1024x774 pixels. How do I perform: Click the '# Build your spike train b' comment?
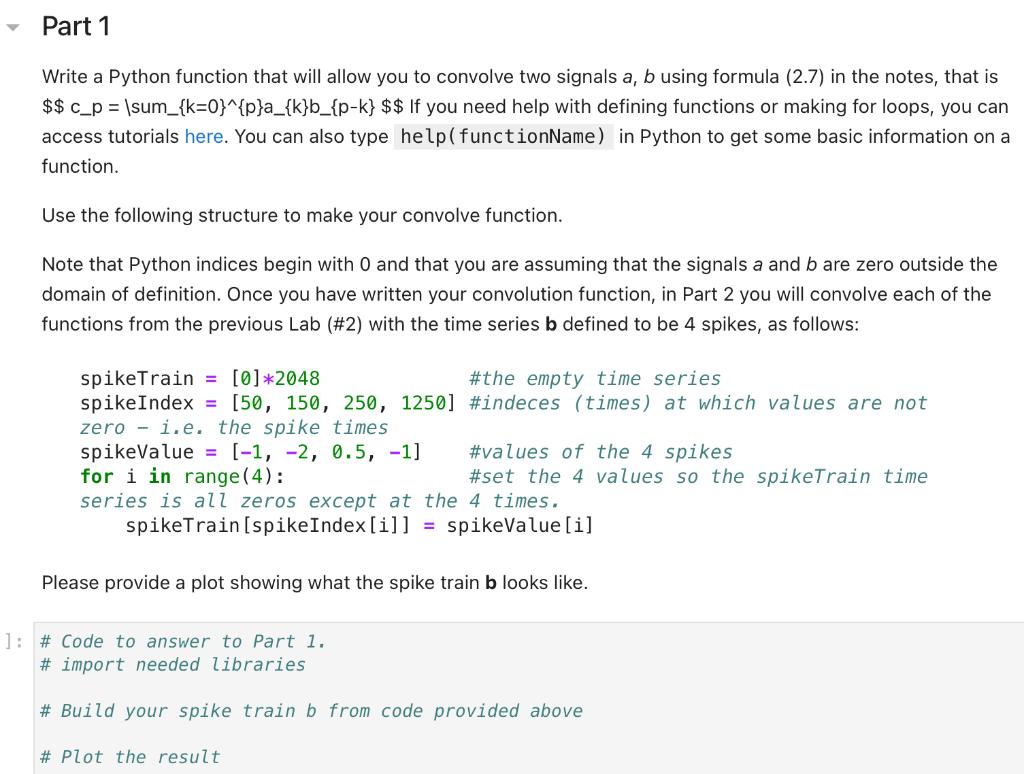coord(312,710)
